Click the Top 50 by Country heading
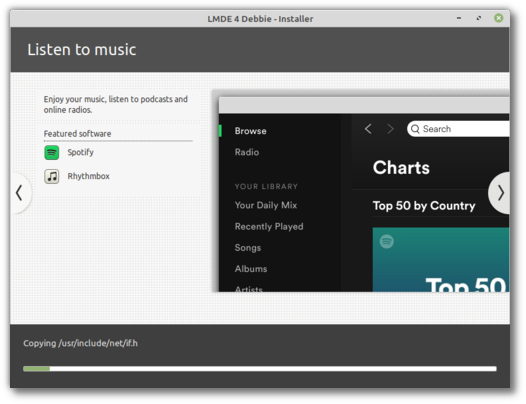This screenshot has height=404, width=526. [x=424, y=206]
